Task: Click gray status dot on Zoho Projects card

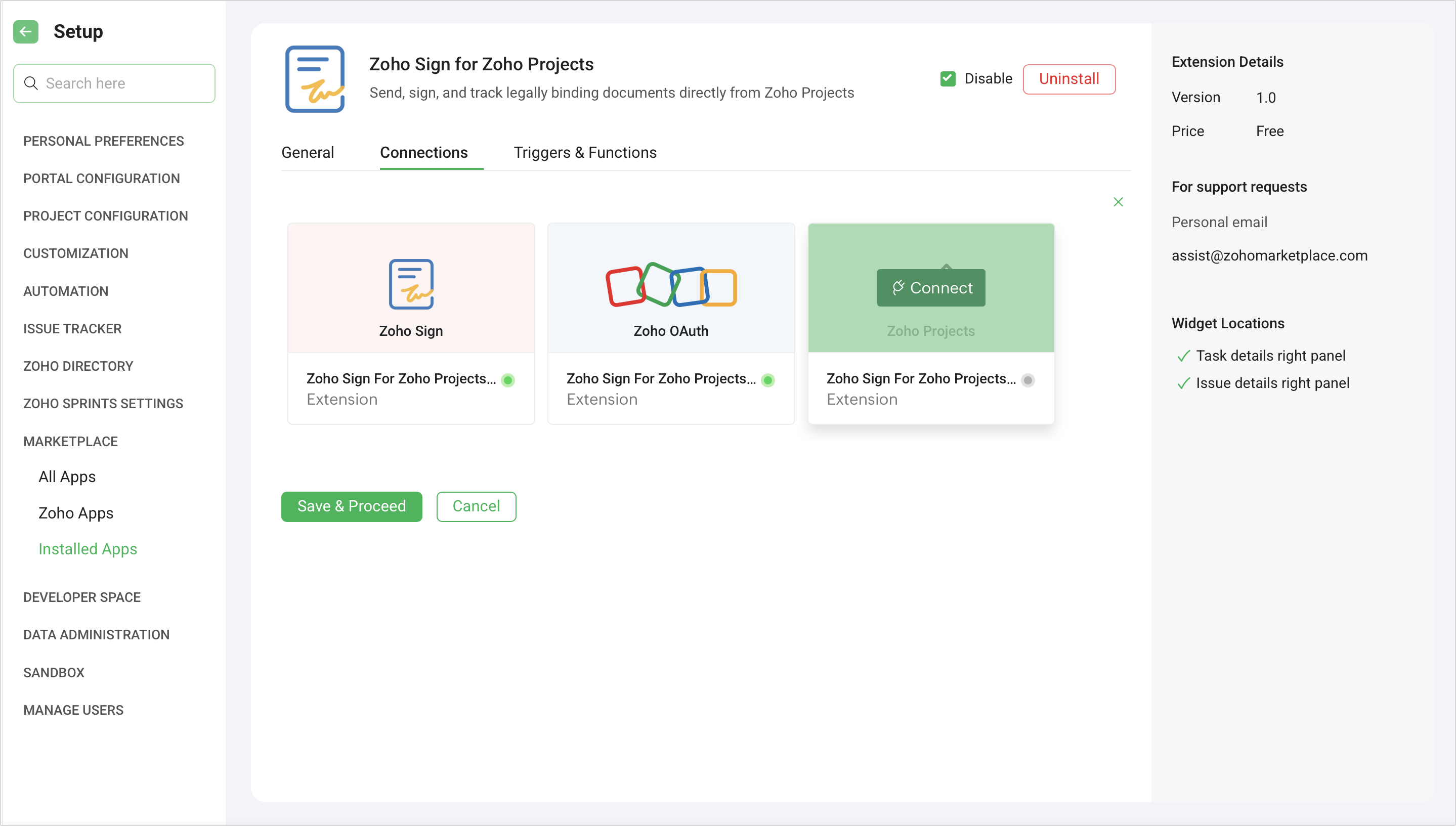Action: click(1027, 380)
